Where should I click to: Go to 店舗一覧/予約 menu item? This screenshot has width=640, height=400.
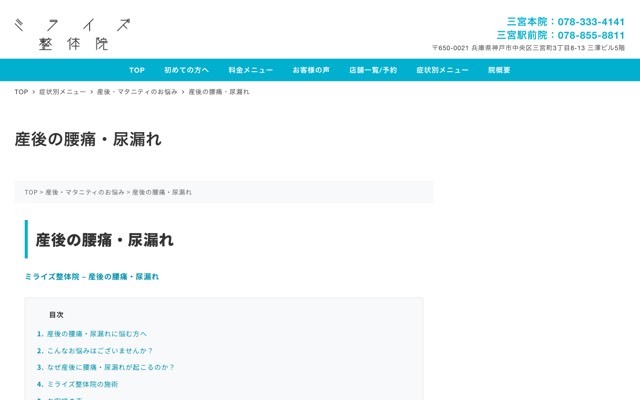tap(373, 70)
